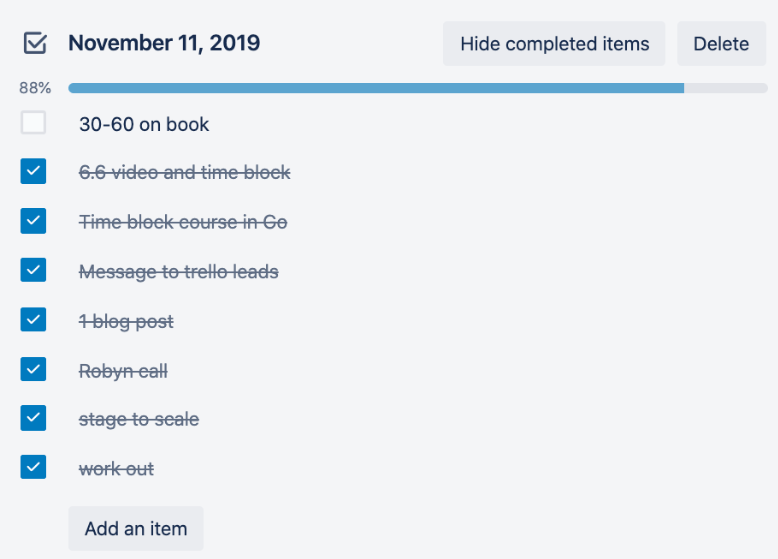The image size is (778, 559).
Task: Click the 'Message to trello leads' text
Action: (178, 272)
